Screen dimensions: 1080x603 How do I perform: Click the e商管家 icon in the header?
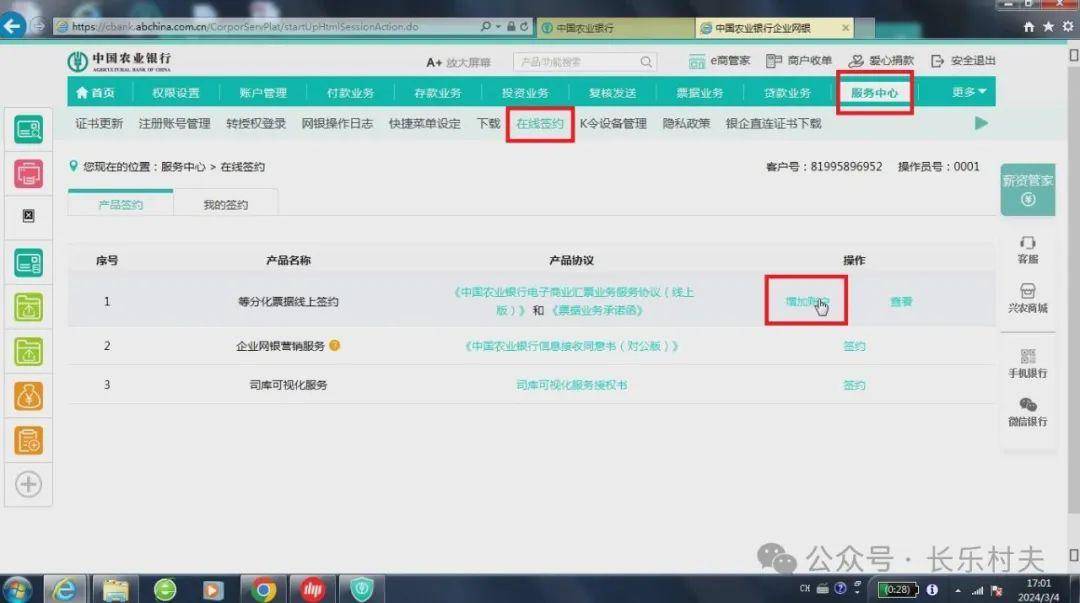tap(719, 60)
